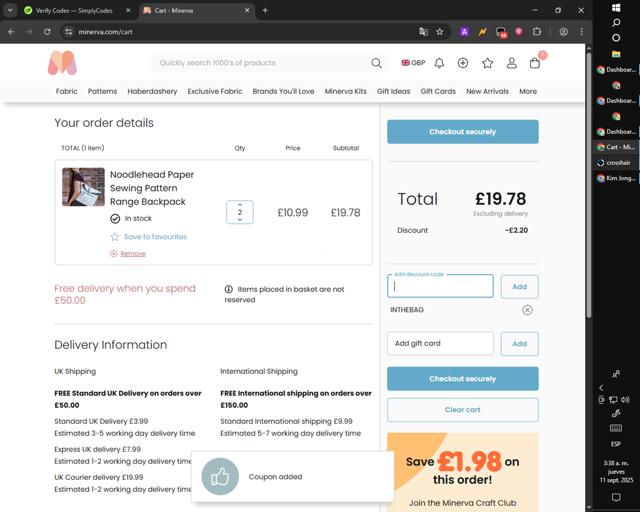Open Windows Start button
The width and height of the screenshot is (640, 512).
[616, 8]
